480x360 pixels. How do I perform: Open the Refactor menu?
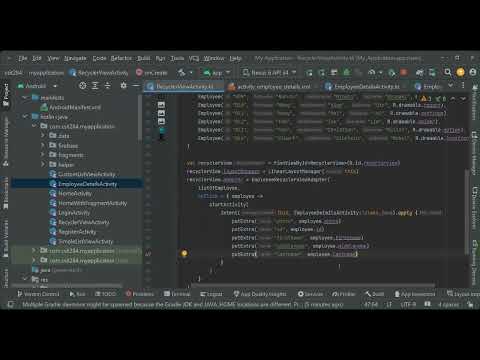coord(121,58)
